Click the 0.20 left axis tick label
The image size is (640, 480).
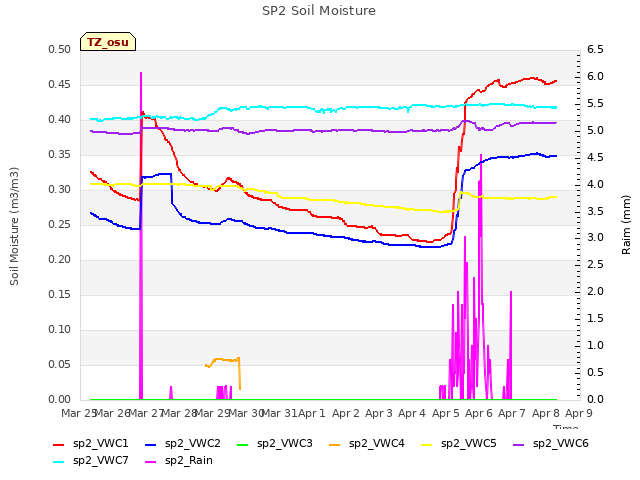[60, 260]
